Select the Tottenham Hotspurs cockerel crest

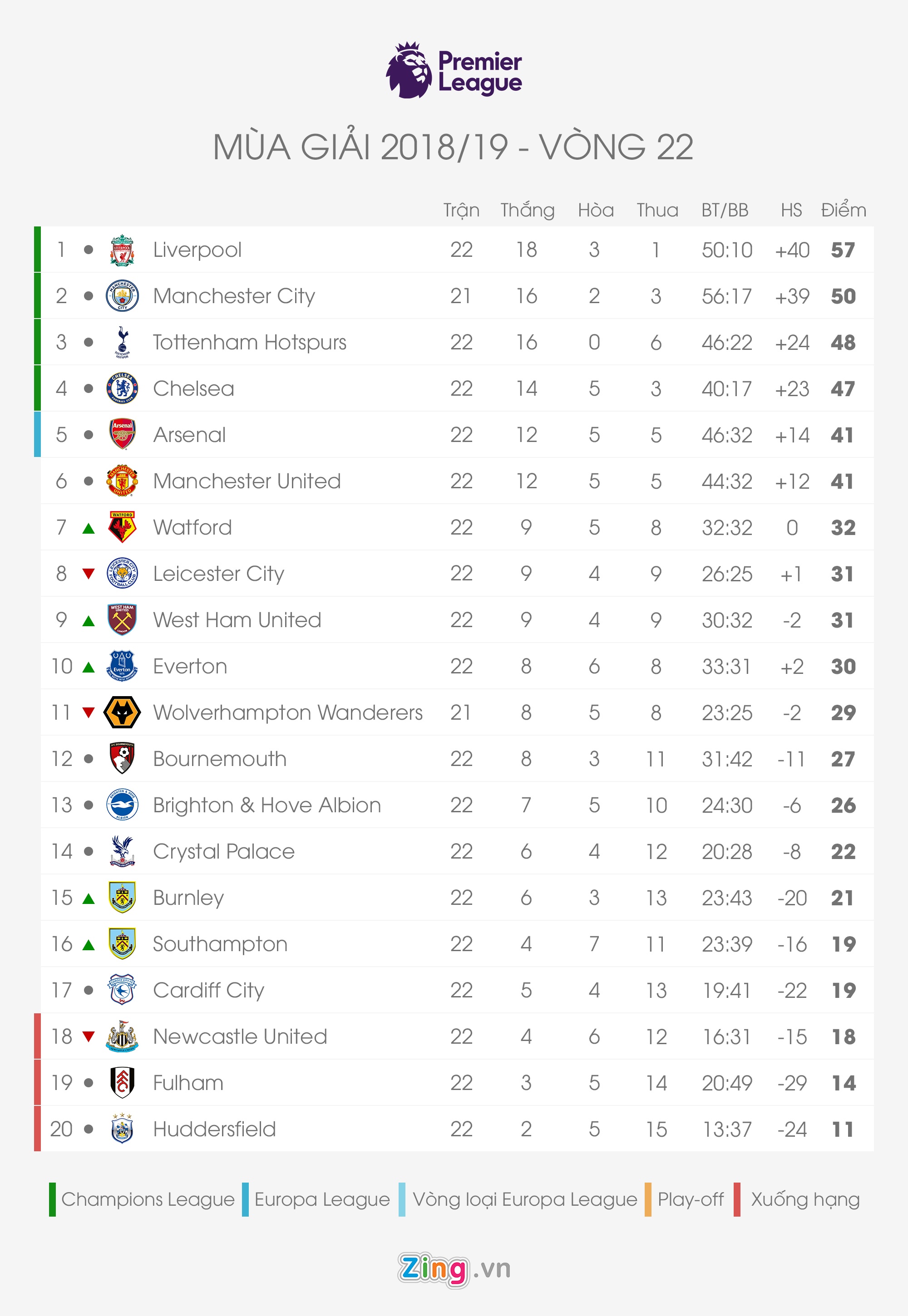point(122,342)
